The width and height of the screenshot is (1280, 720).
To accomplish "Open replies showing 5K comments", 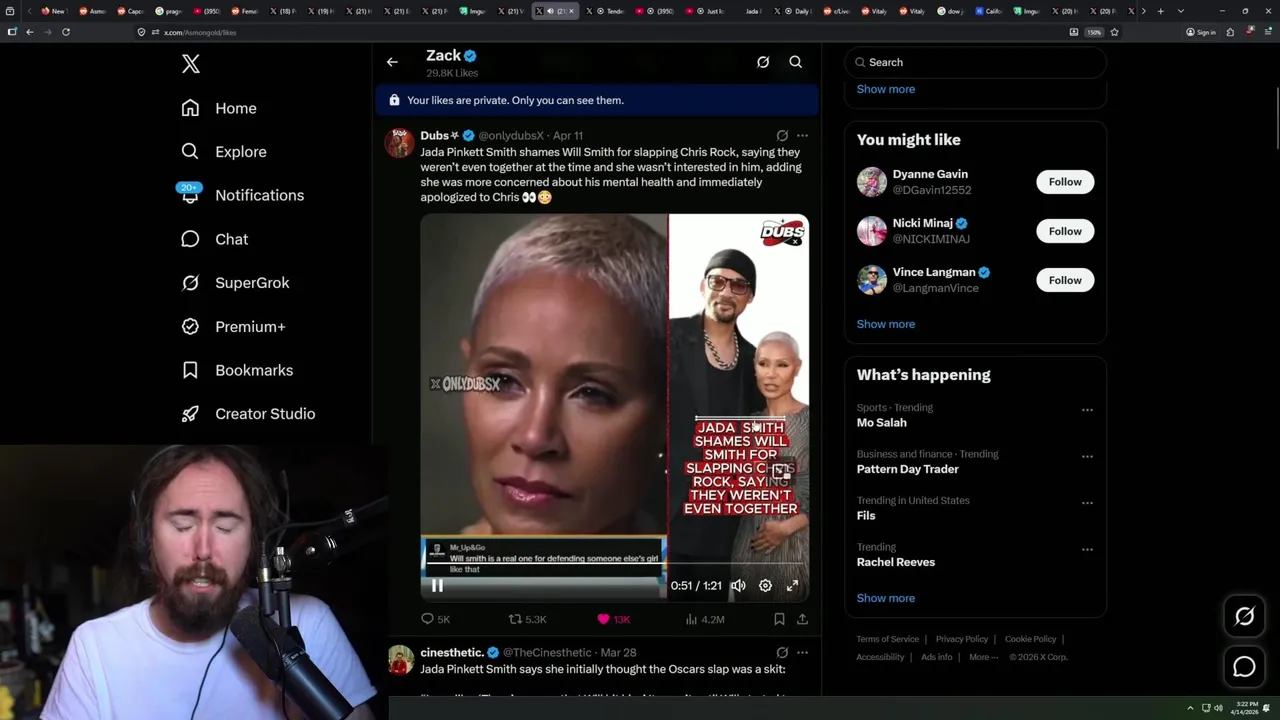I will tap(435, 619).
